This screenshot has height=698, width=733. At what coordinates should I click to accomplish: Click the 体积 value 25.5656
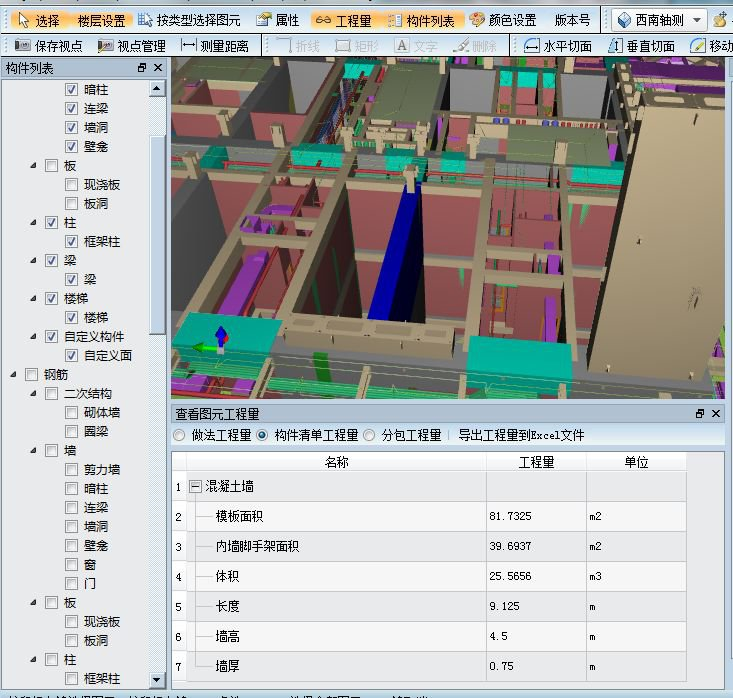[510, 576]
